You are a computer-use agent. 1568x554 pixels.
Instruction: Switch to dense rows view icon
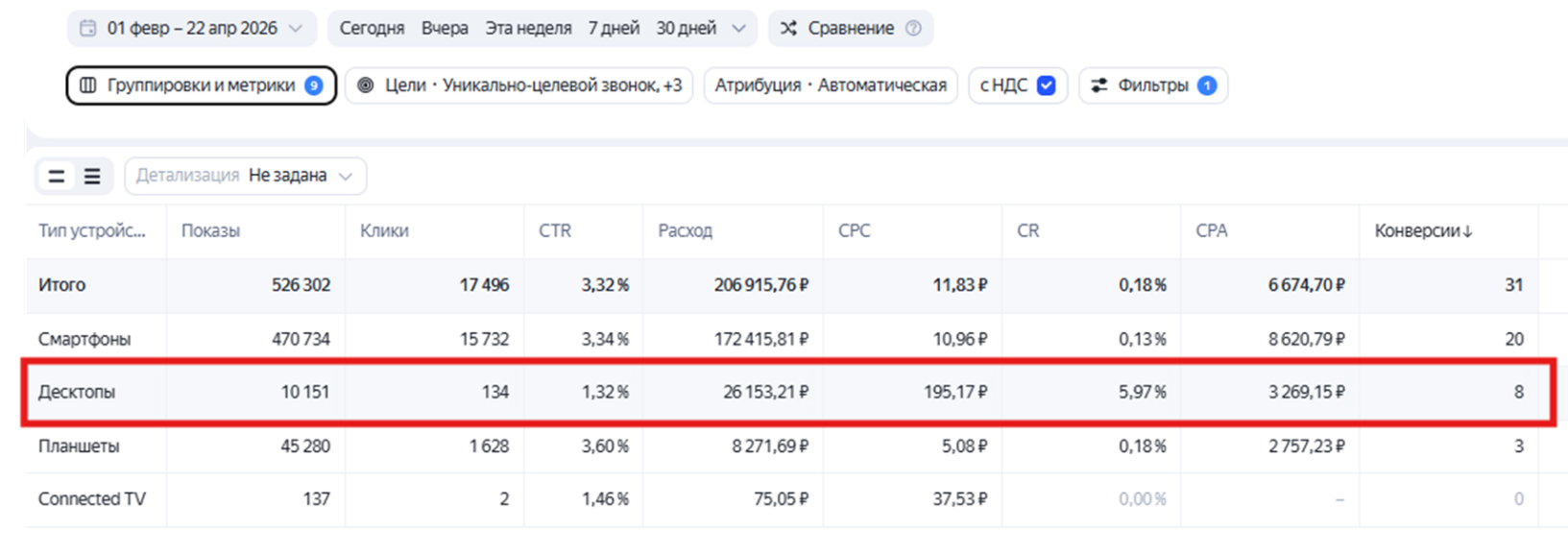pos(92,176)
